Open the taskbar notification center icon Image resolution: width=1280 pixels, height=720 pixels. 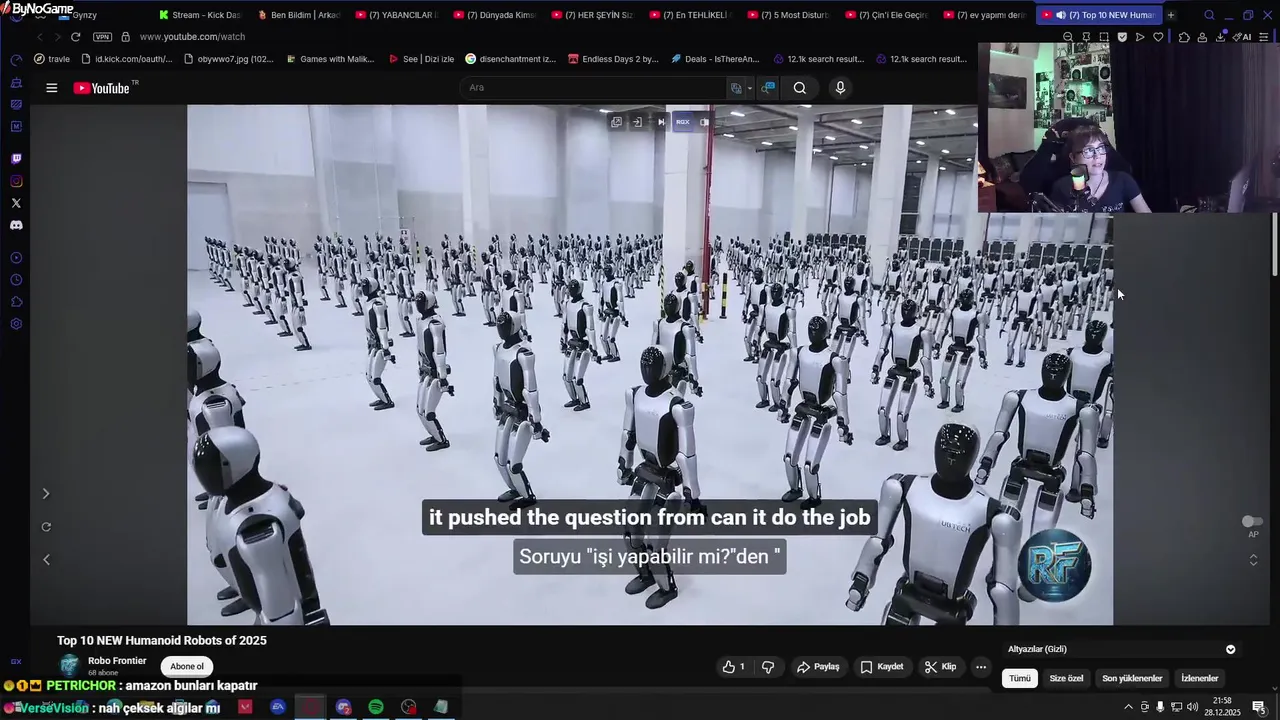point(1258,707)
